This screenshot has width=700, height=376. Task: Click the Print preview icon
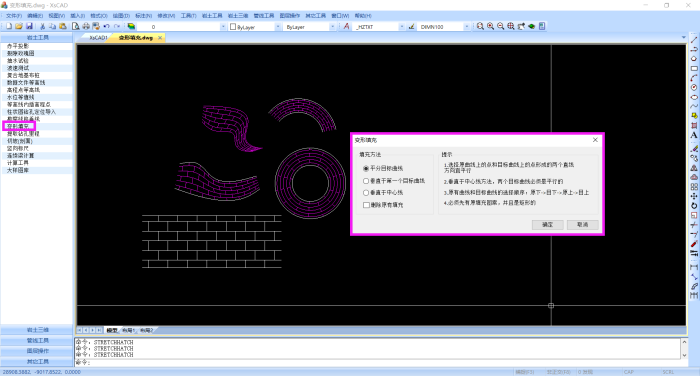tap(76, 27)
